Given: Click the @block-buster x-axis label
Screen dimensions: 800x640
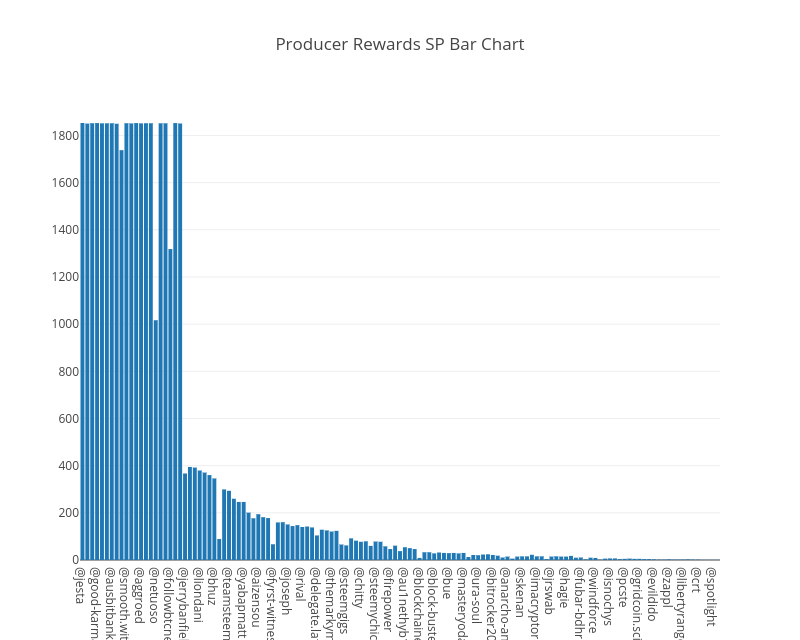Looking at the screenshot, I should (433, 604).
